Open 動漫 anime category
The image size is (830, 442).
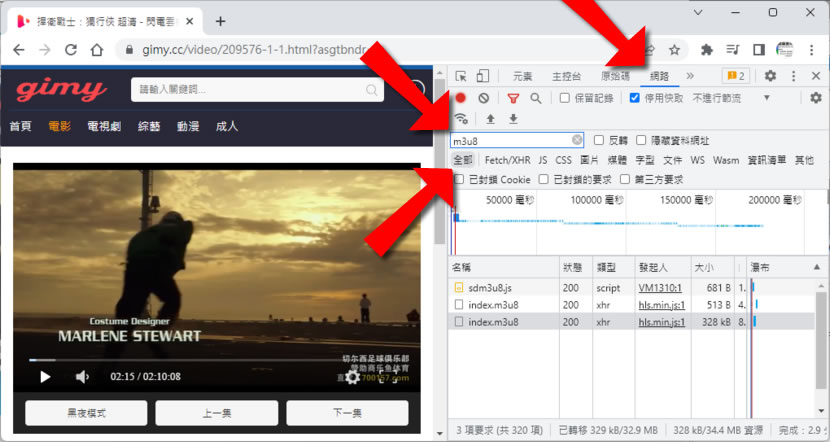pyautogui.click(x=188, y=126)
